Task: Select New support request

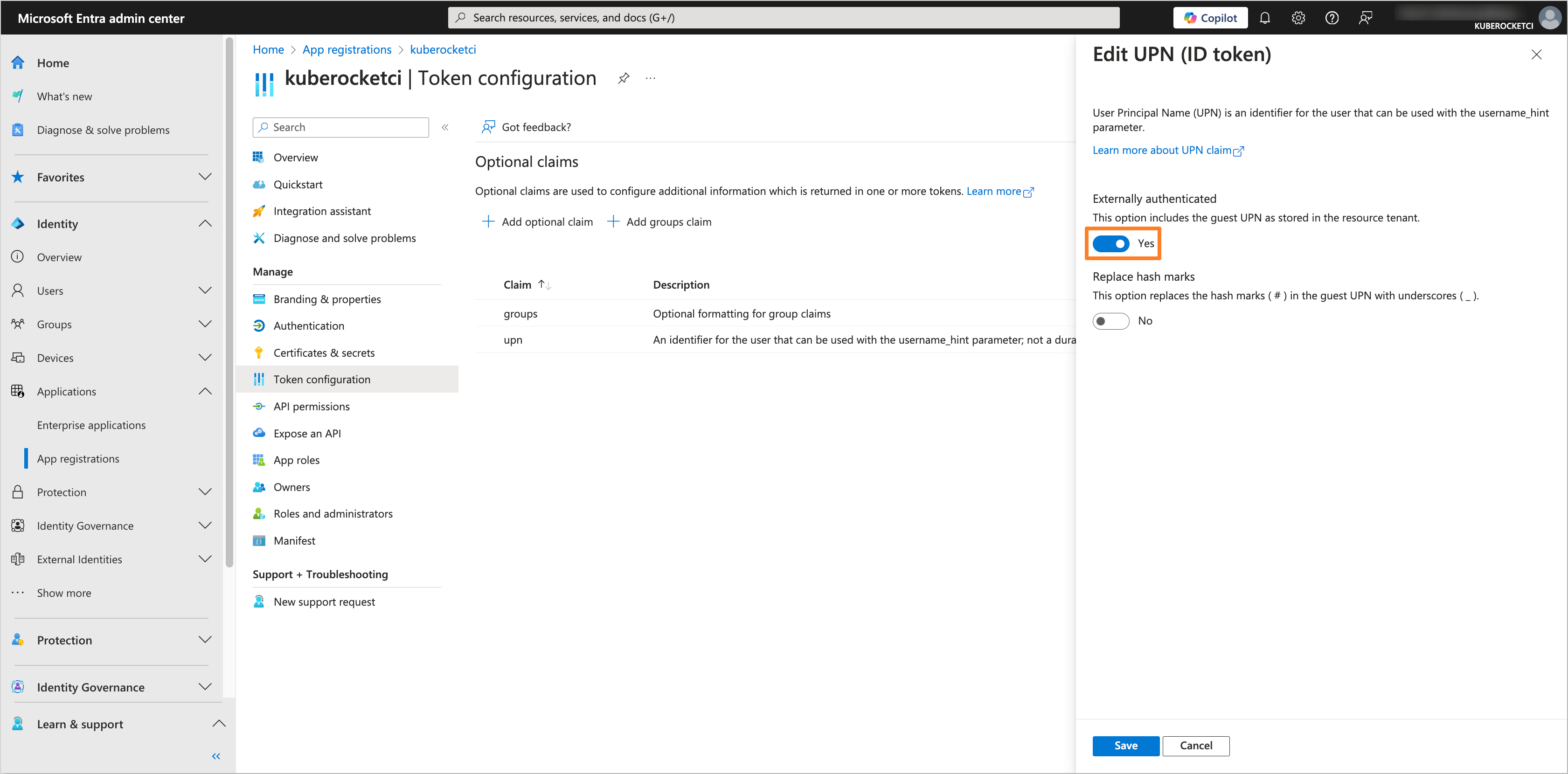Action: point(324,601)
